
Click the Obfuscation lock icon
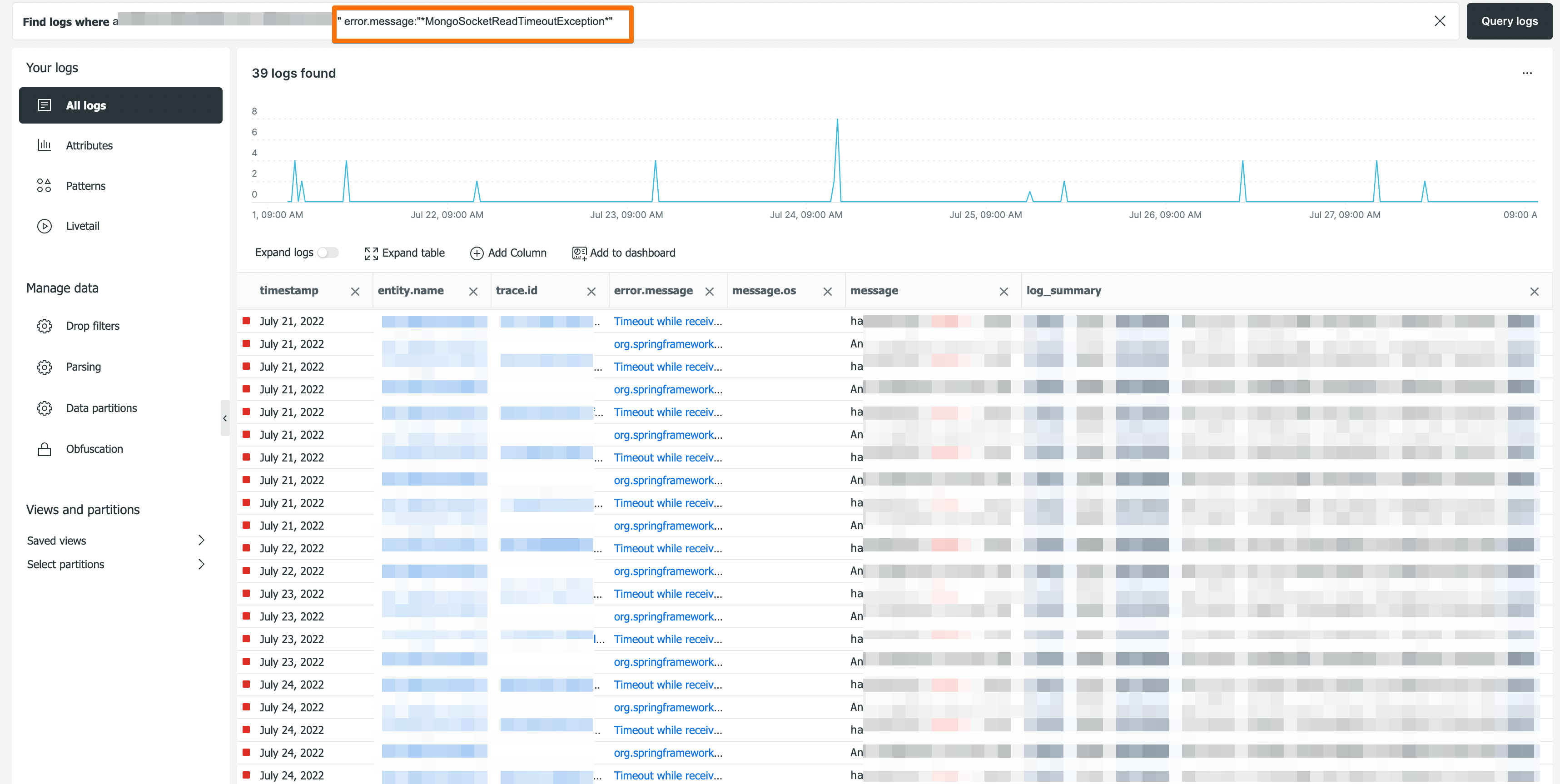(44, 449)
